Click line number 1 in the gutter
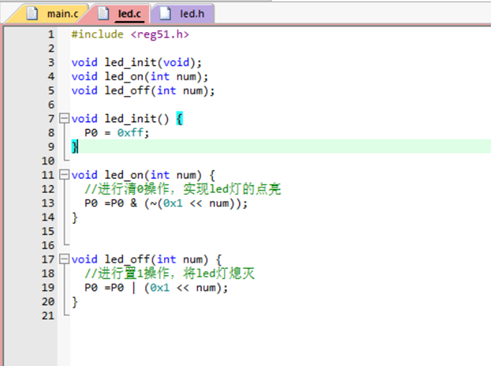Viewport: 491px width, 366px height. [51, 34]
